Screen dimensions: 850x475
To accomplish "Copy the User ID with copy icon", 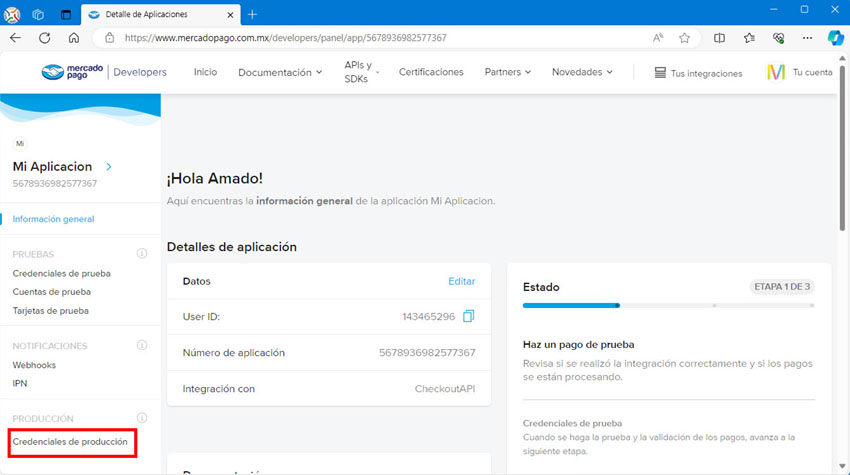I will 468,316.
